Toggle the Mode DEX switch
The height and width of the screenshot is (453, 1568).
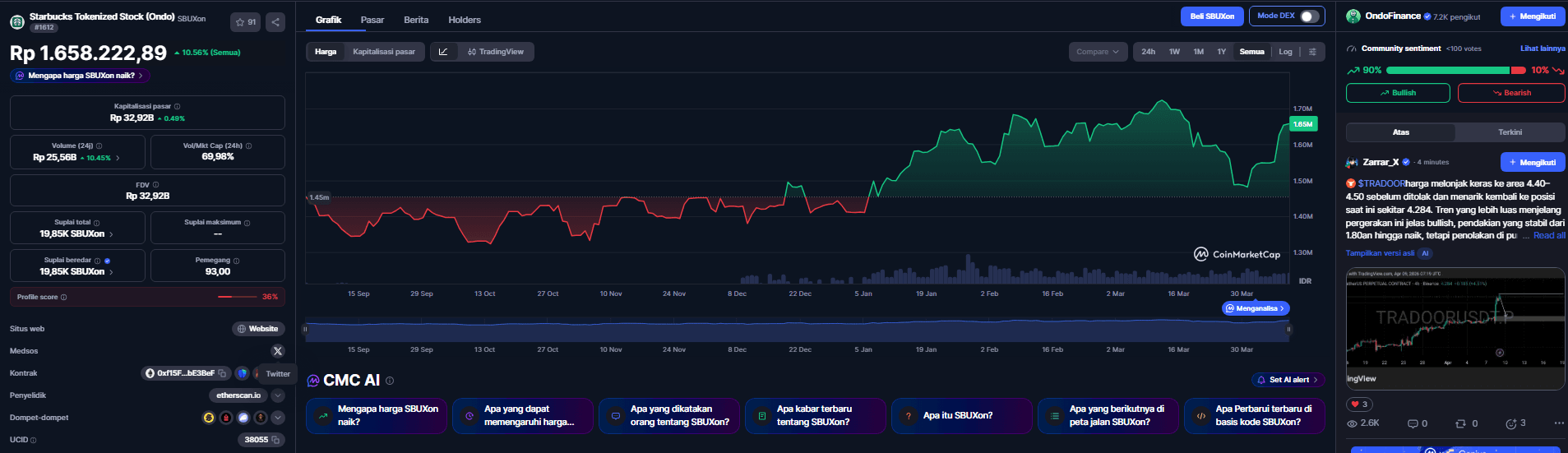tap(1309, 16)
